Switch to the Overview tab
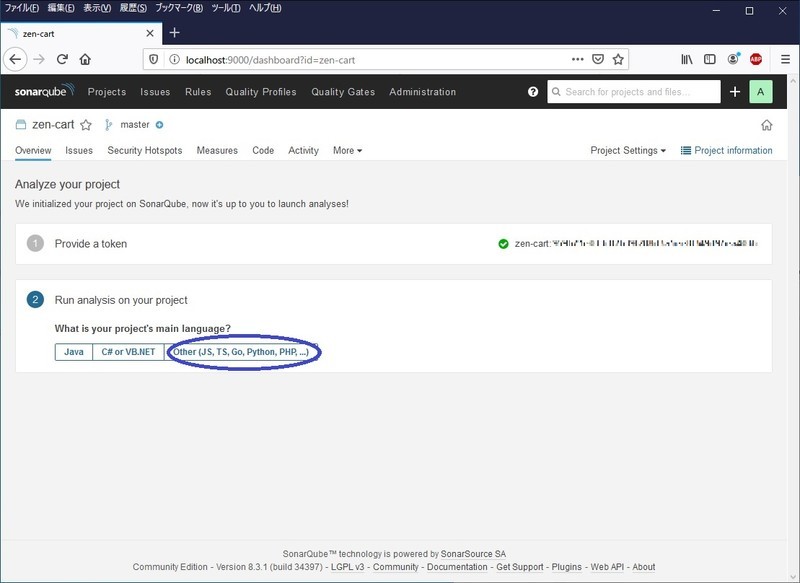The height and width of the screenshot is (583, 800). 33,150
